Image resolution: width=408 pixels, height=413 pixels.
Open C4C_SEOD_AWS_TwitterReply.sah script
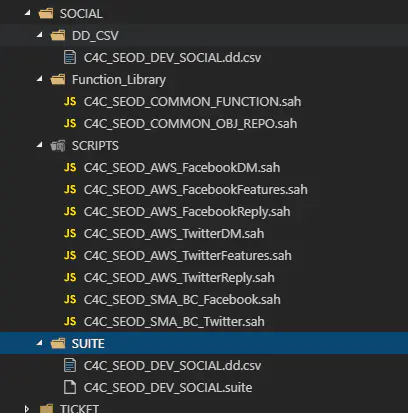179,278
